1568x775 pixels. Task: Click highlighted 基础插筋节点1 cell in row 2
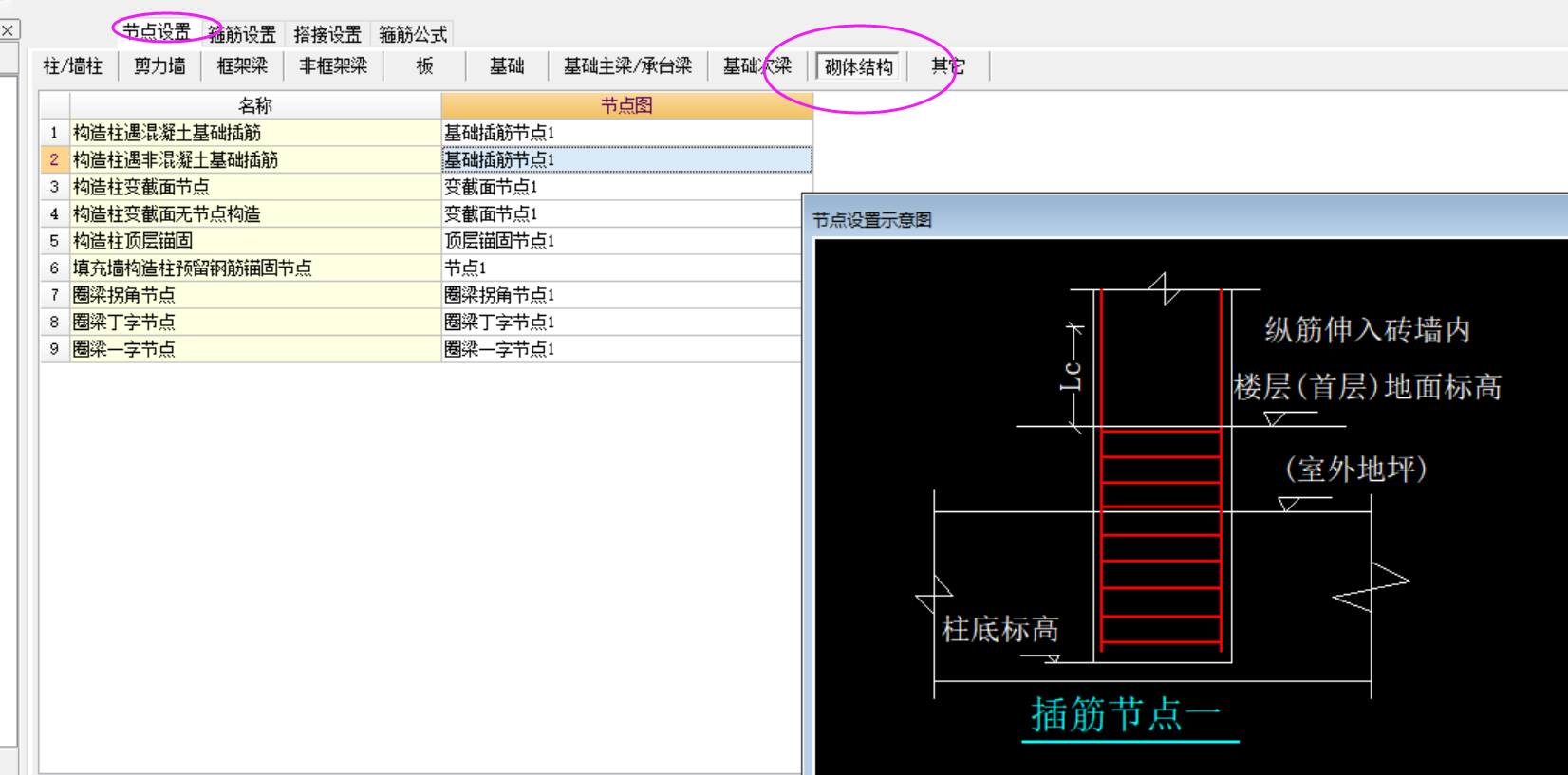[x=626, y=159]
